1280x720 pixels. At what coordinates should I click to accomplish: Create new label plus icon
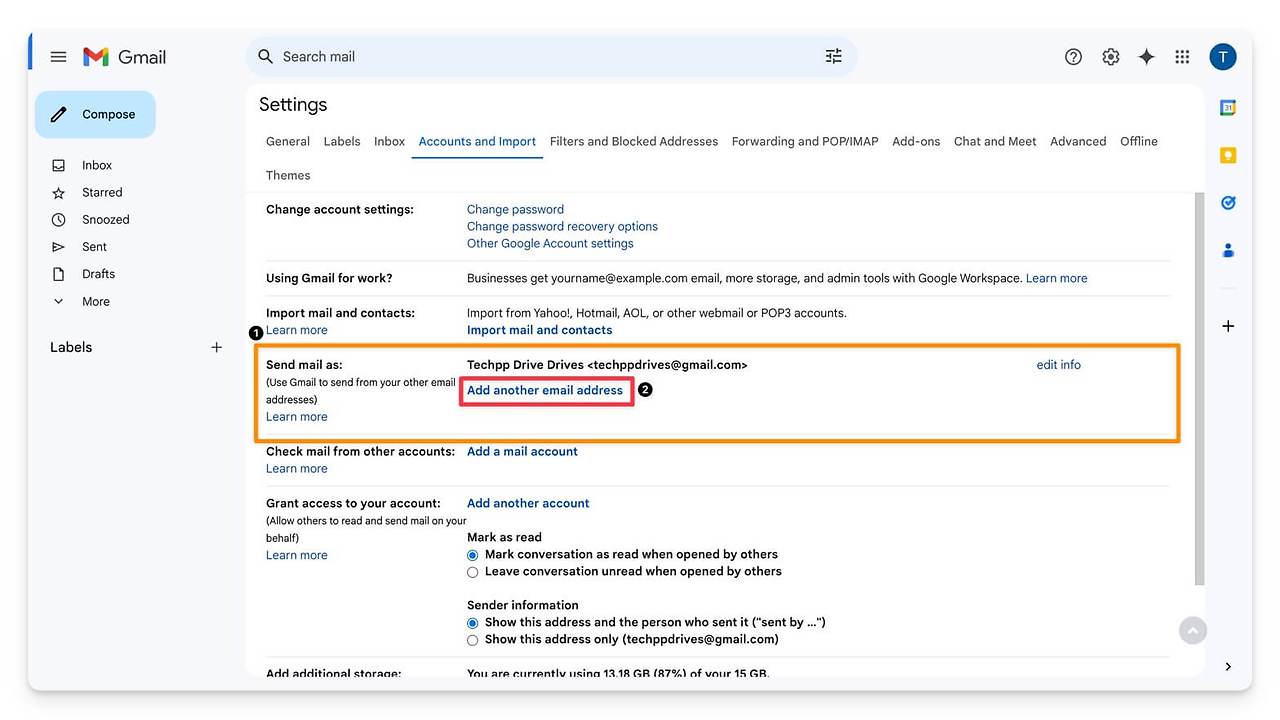(x=216, y=347)
